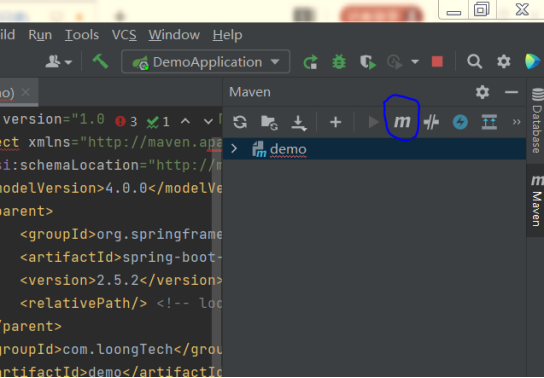
Task: Open the Tools menu
Action: coord(82,35)
